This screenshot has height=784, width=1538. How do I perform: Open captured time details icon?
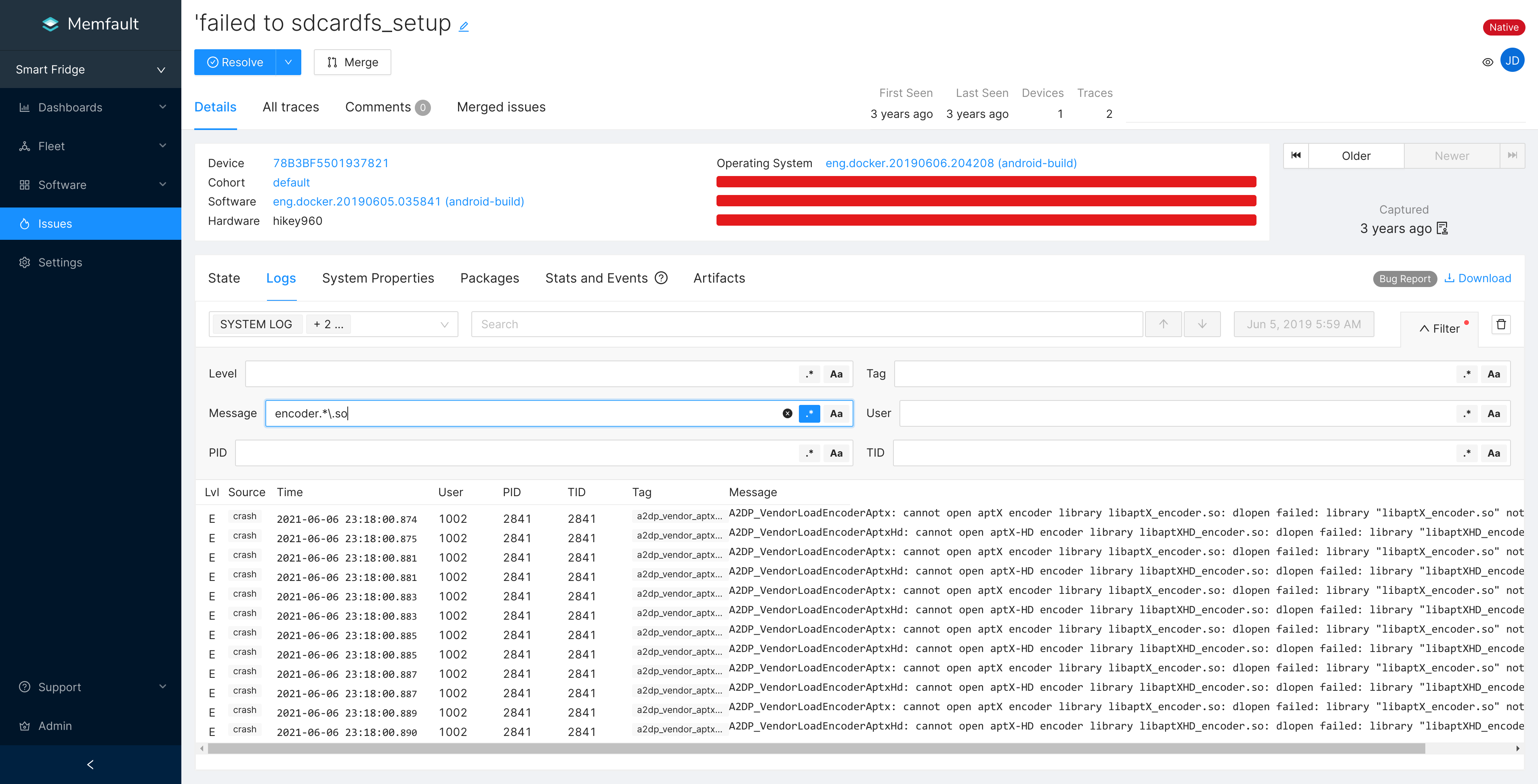tap(1442, 228)
